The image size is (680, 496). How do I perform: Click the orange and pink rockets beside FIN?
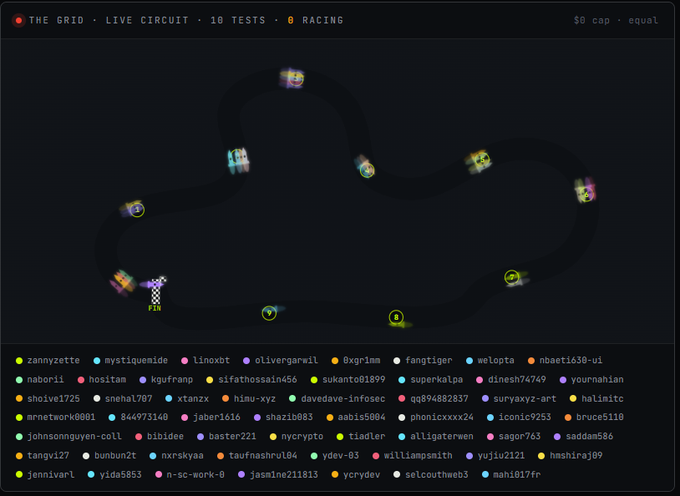122,282
